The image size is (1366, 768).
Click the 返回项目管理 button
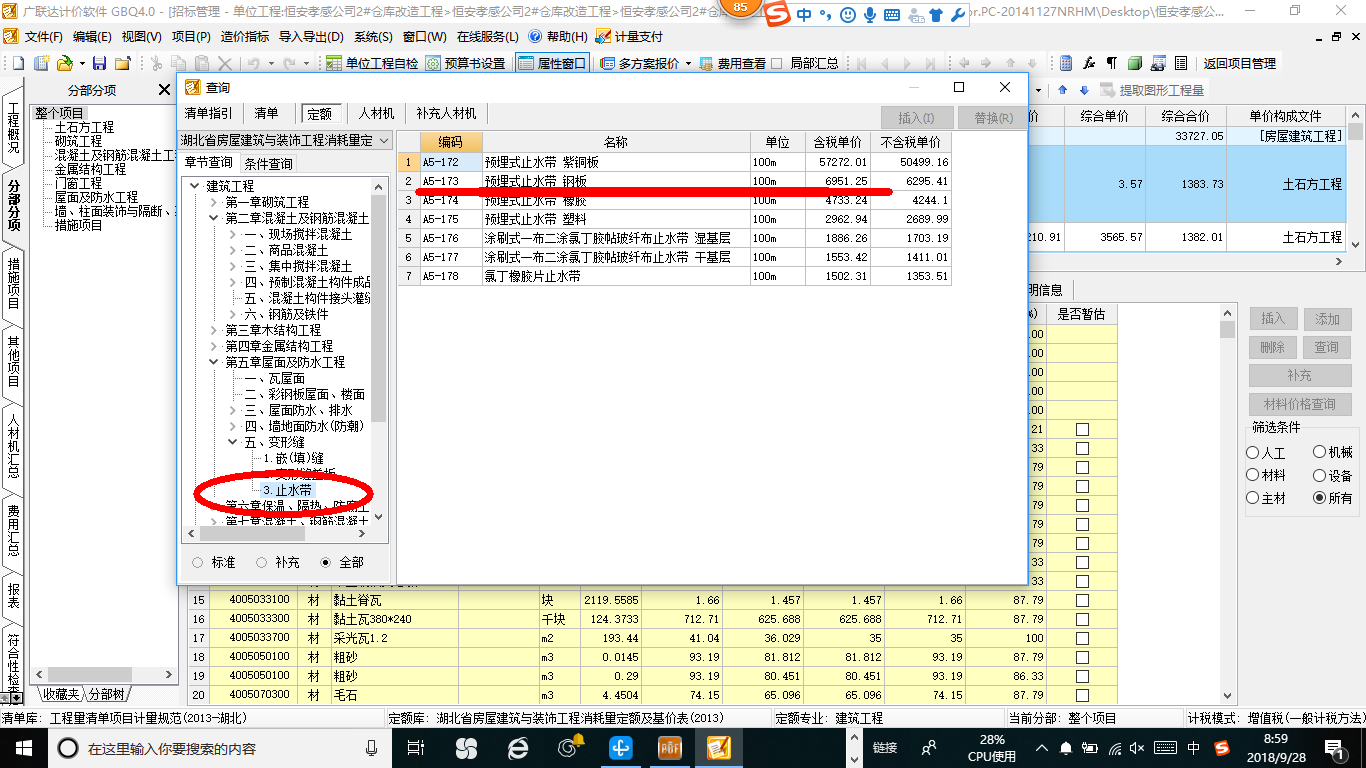(1240, 63)
